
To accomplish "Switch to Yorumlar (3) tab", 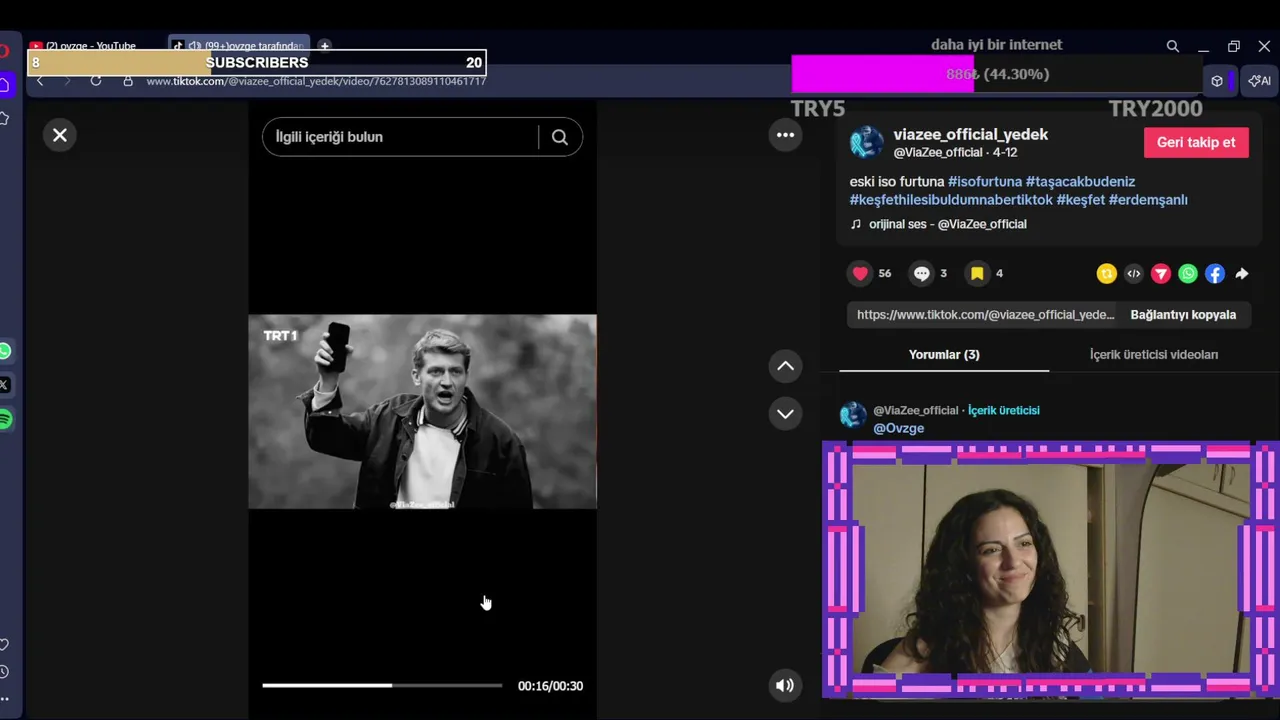I will [944, 355].
